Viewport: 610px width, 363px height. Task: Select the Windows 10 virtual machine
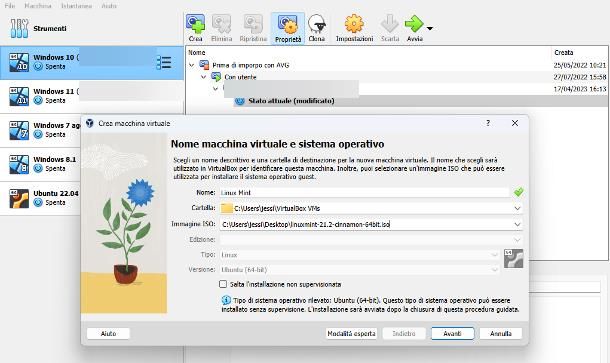click(92, 63)
